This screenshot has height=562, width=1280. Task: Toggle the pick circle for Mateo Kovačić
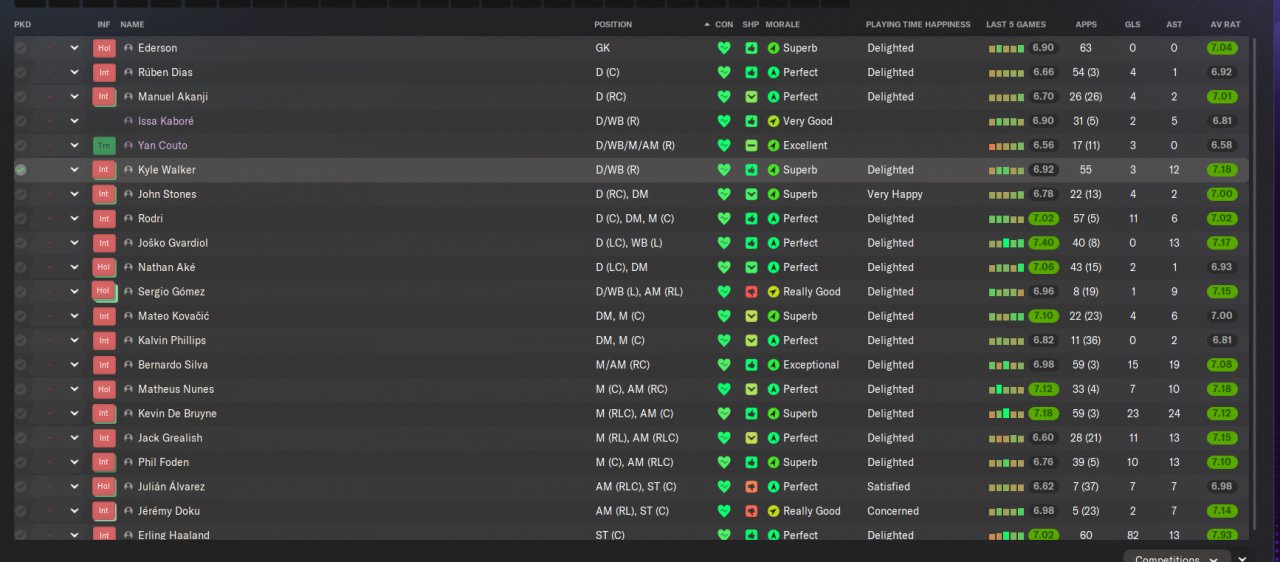(21, 316)
